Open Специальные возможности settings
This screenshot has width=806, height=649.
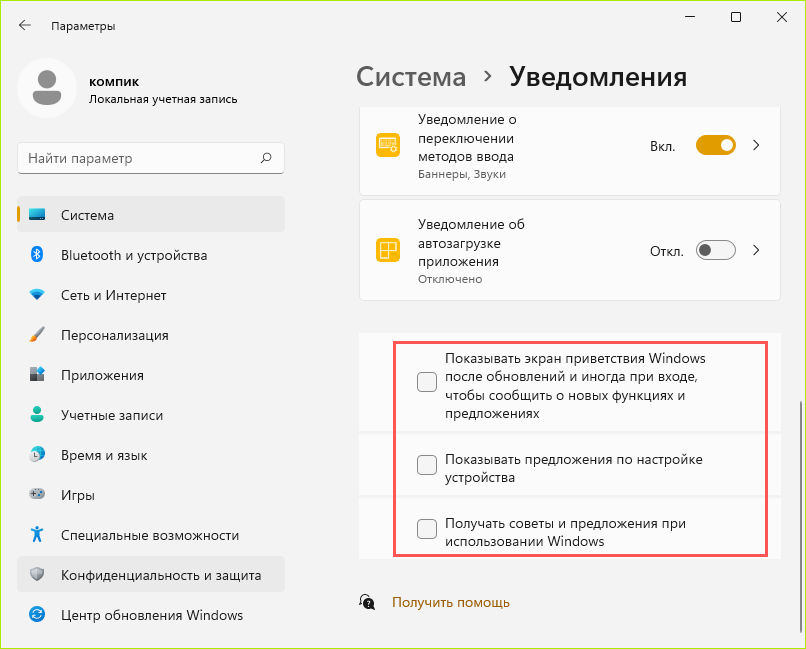tap(151, 534)
